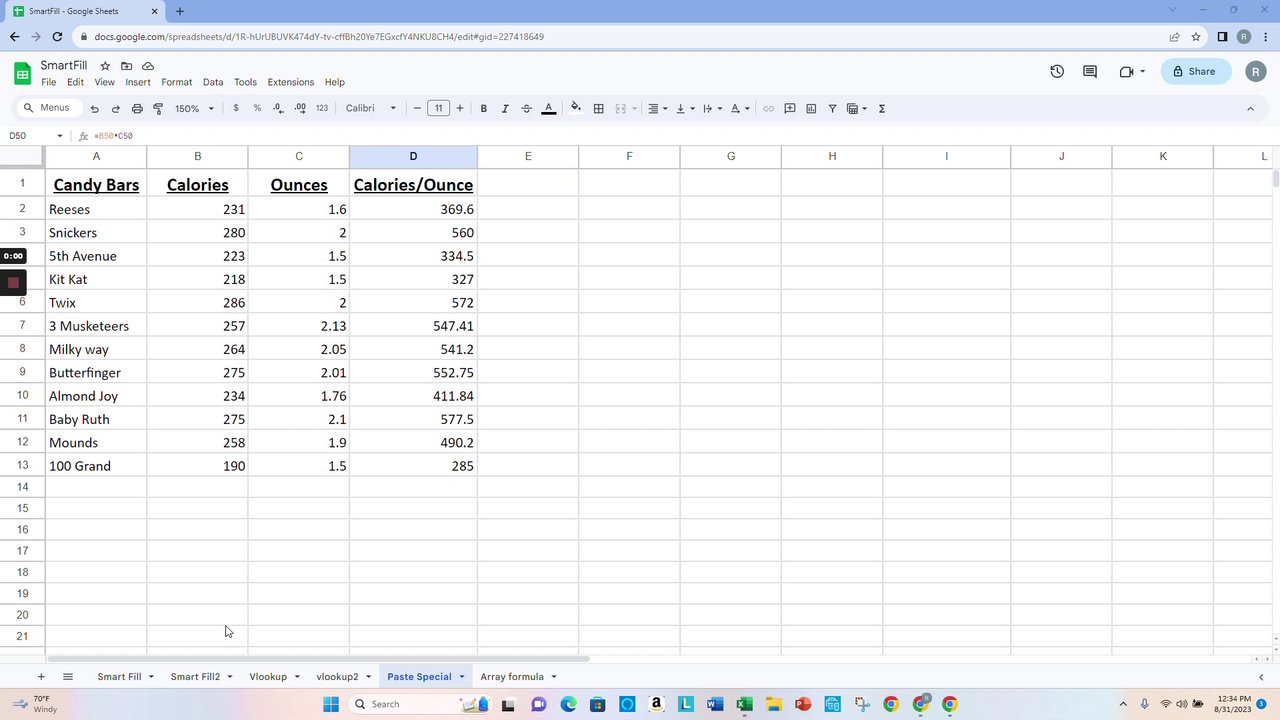
Task: Open version history clock icon
Action: tap(1057, 71)
